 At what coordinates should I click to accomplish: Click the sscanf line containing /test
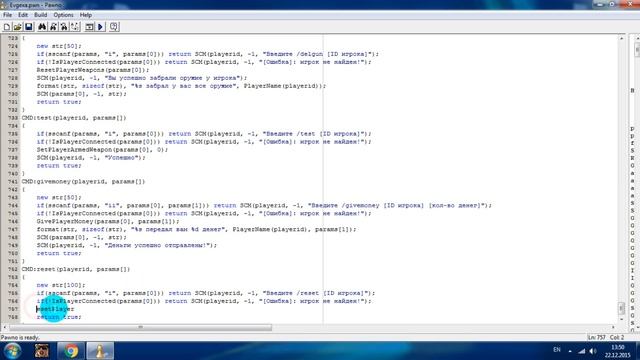point(204,134)
